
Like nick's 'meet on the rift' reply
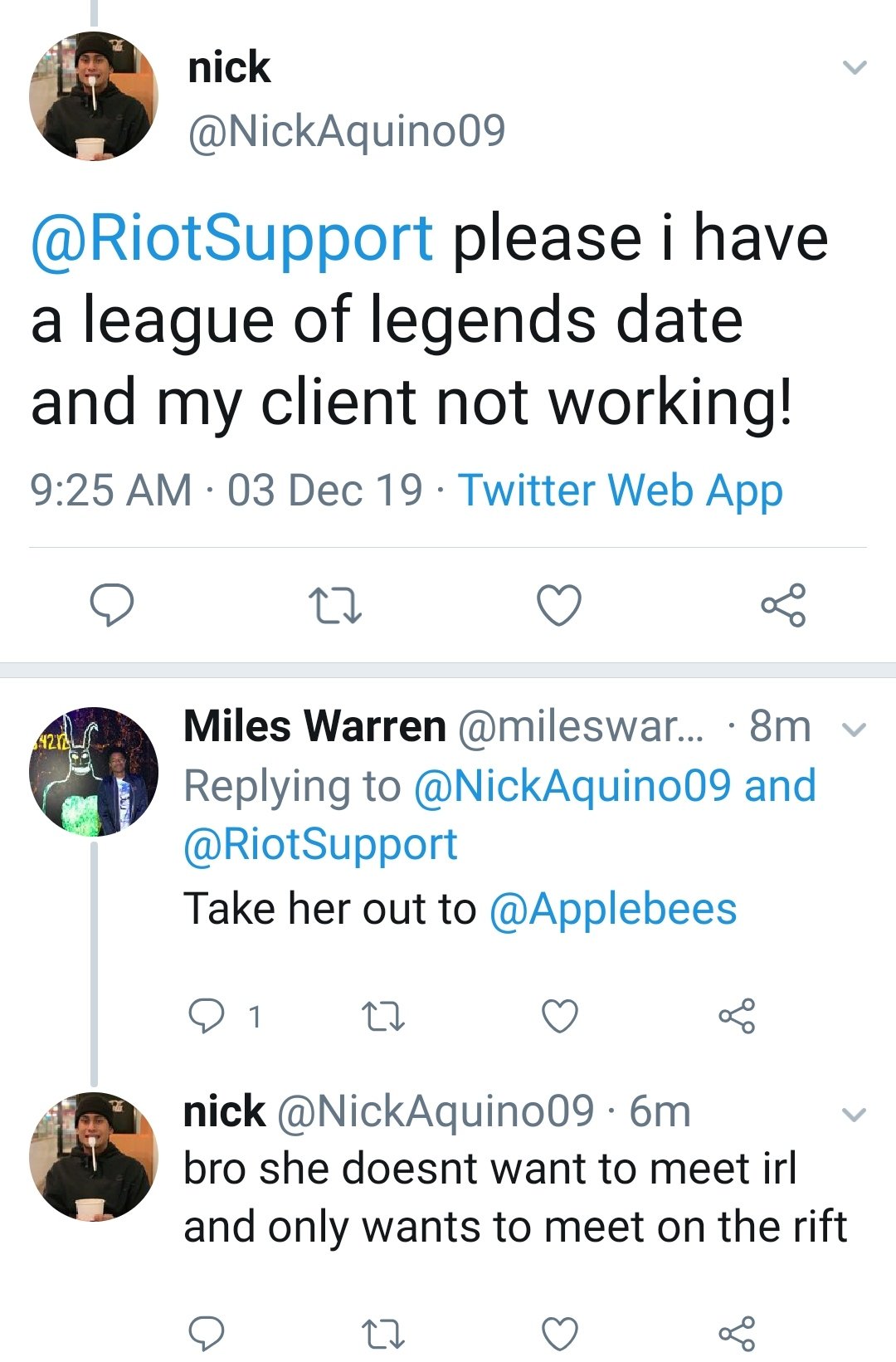pos(560,1333)
